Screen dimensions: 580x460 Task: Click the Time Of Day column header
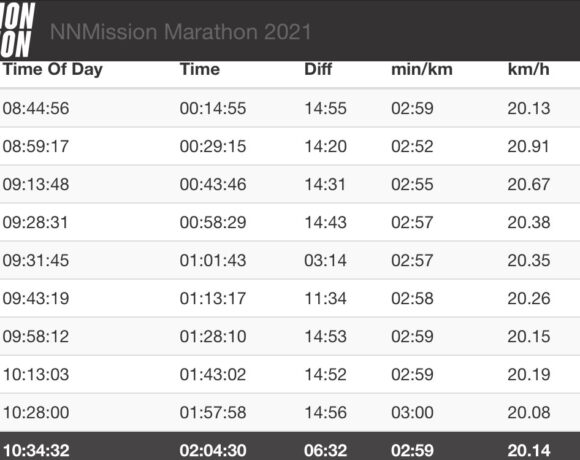(x=53, y=70)
